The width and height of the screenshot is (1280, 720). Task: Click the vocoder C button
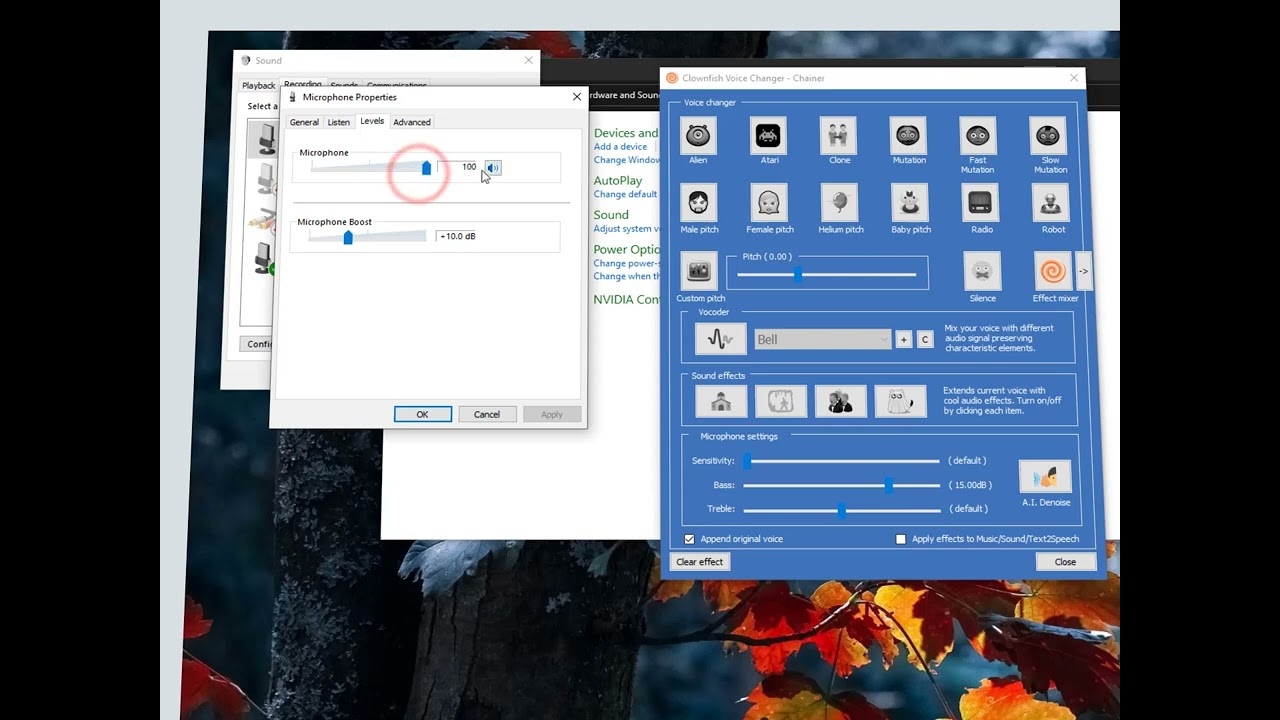(925, 340)
